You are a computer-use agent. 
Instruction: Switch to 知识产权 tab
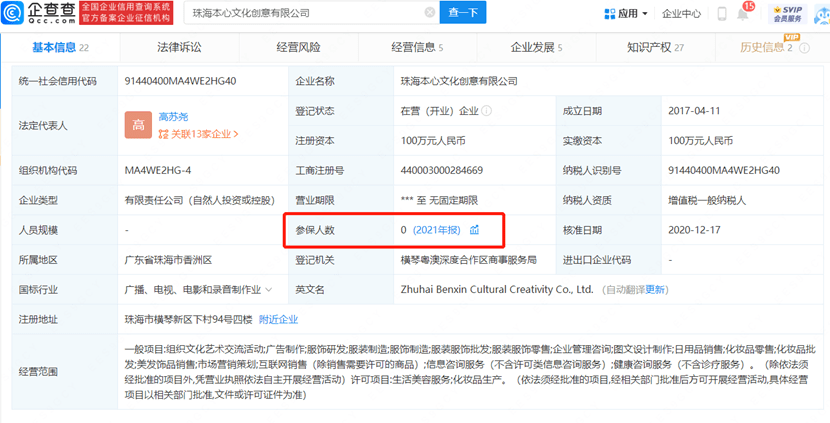[655, 48]
